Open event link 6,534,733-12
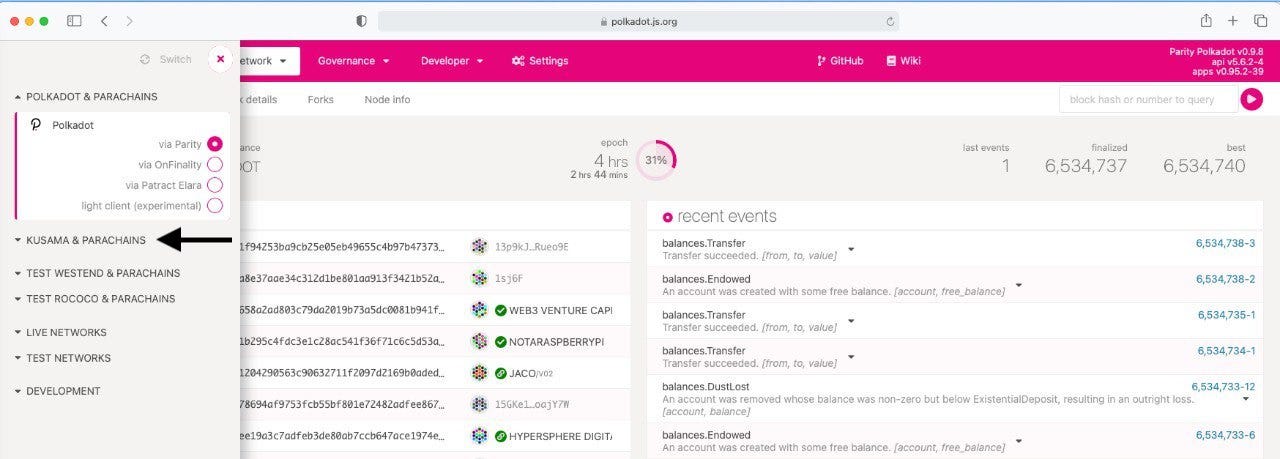Image resolution: width=1280 pixels, height=459 pixels. (1223, 387)
